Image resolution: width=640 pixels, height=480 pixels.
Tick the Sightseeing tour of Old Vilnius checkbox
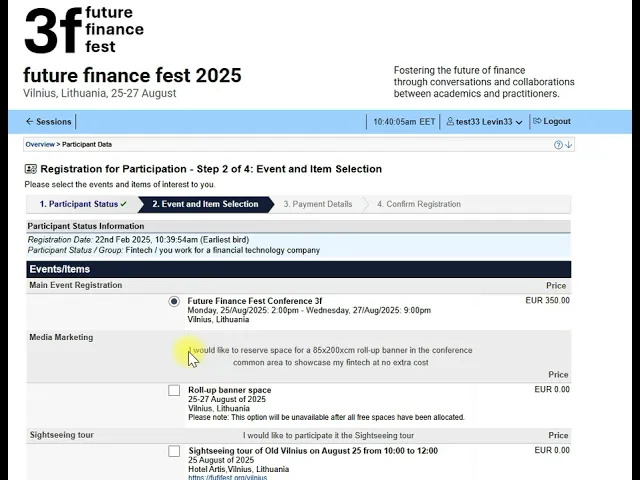(x=174, y=451)
